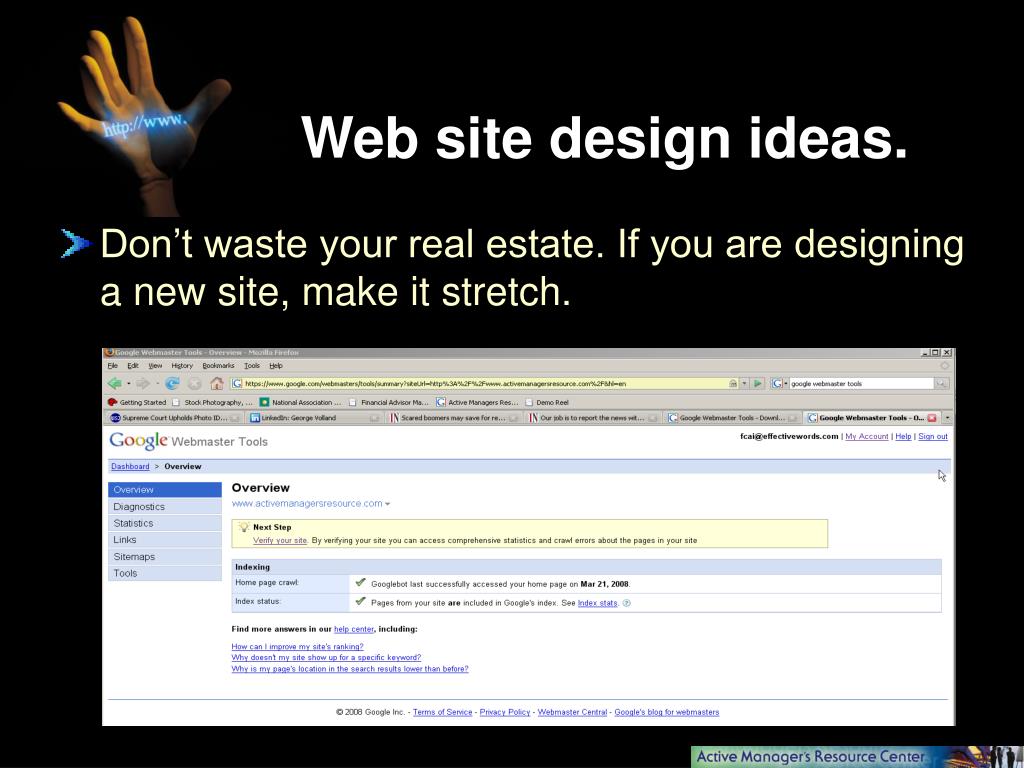Click the Firefox Forward arrow button
The height and width of the screenshot is (768, 1024).
pyautogui.click(x=143, y=383)
